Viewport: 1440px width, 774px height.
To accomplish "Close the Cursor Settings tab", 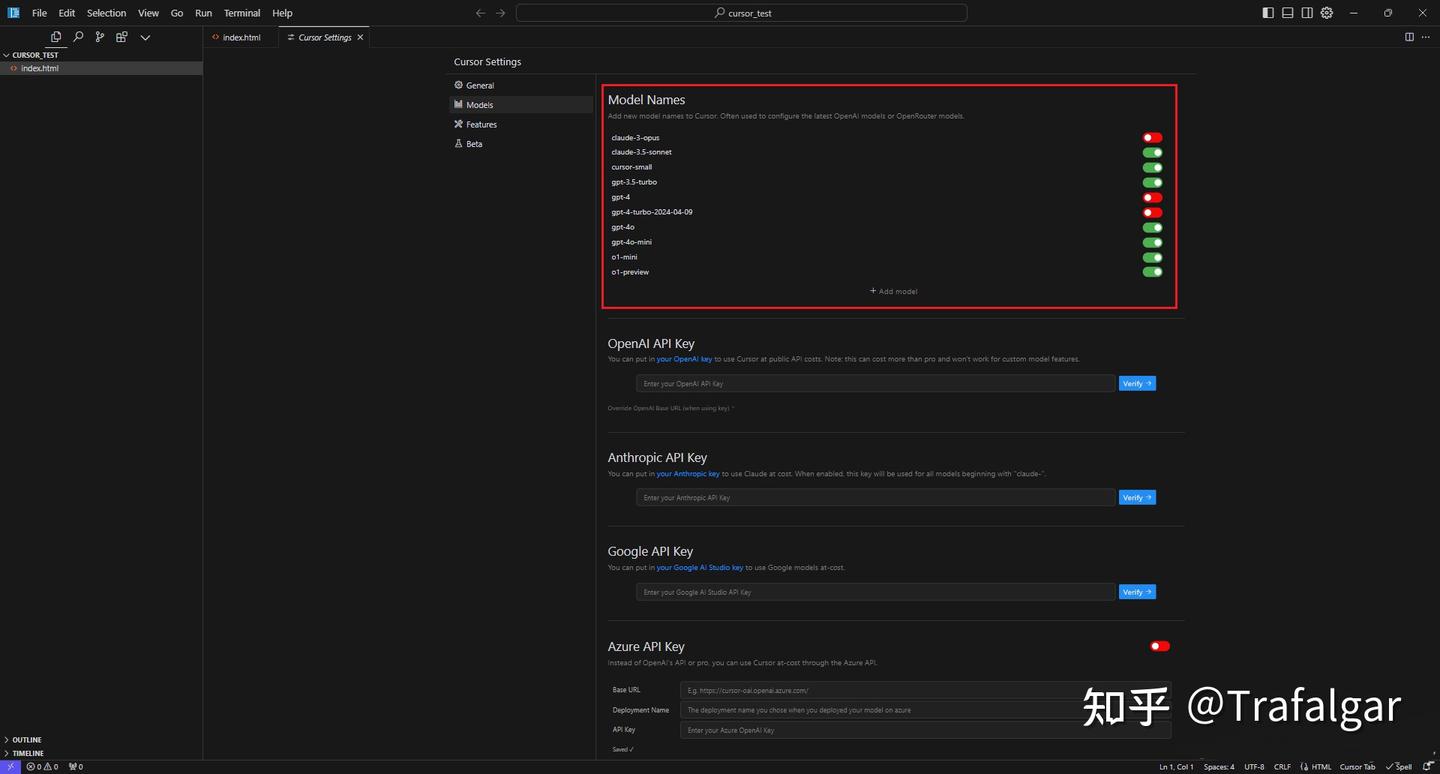I will [361, 37].
